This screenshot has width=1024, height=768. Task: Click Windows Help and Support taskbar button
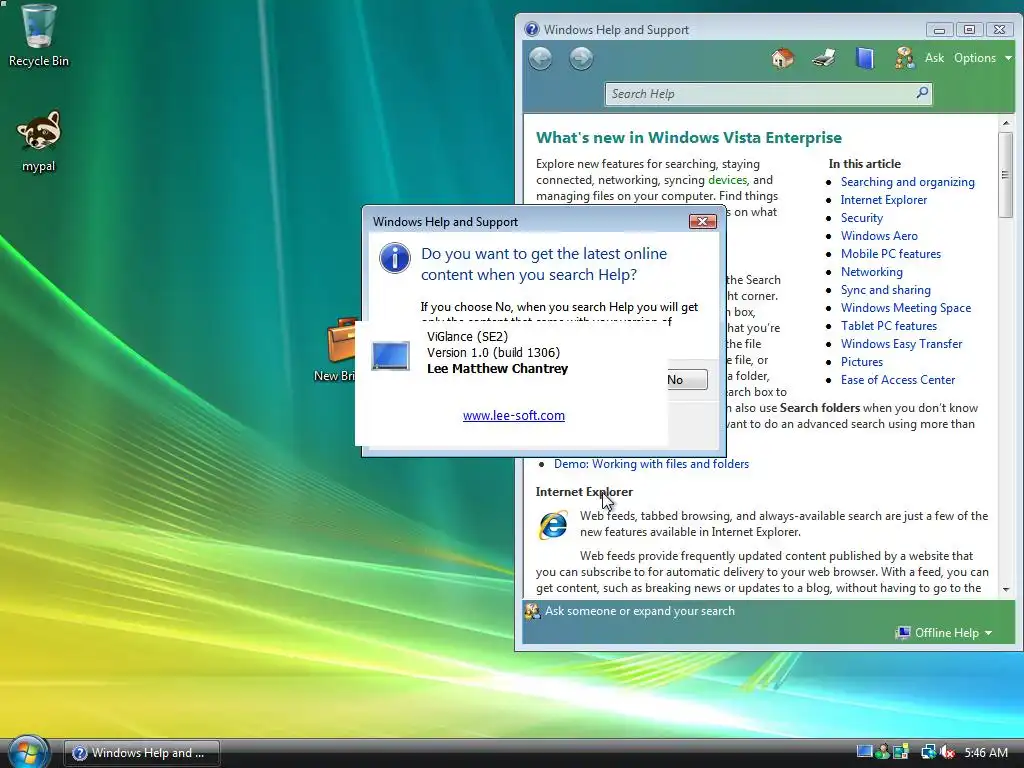point(142,753)
